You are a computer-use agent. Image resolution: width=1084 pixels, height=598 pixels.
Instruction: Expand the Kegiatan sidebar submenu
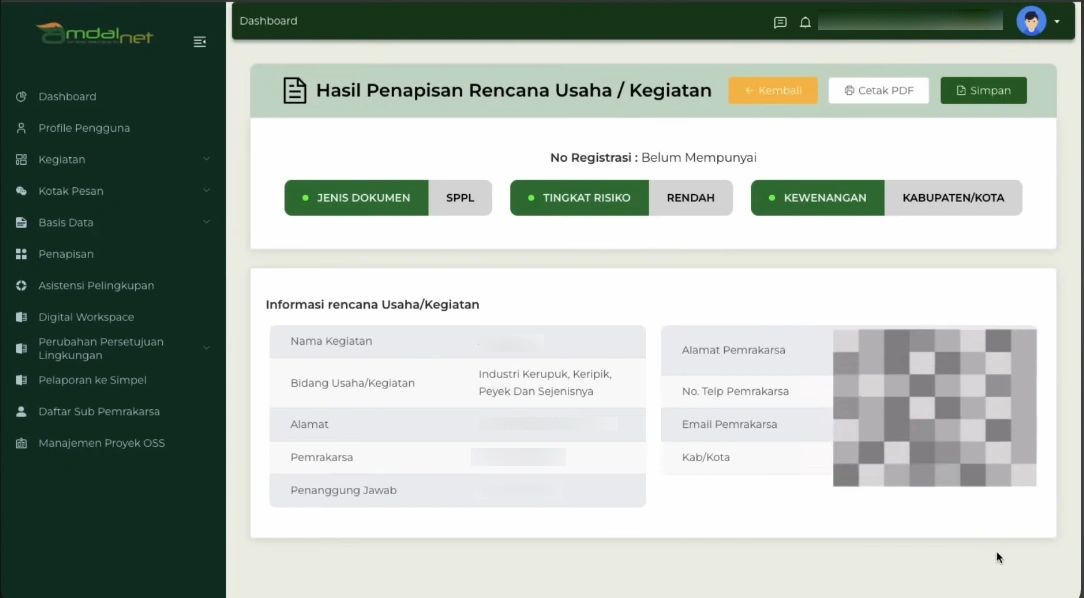coord(207,159)
